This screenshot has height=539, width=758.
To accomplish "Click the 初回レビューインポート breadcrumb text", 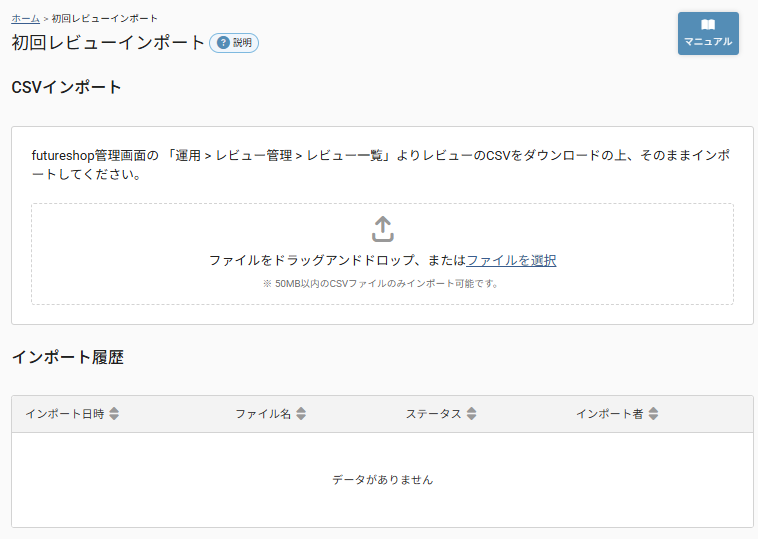I will (104, 18).
